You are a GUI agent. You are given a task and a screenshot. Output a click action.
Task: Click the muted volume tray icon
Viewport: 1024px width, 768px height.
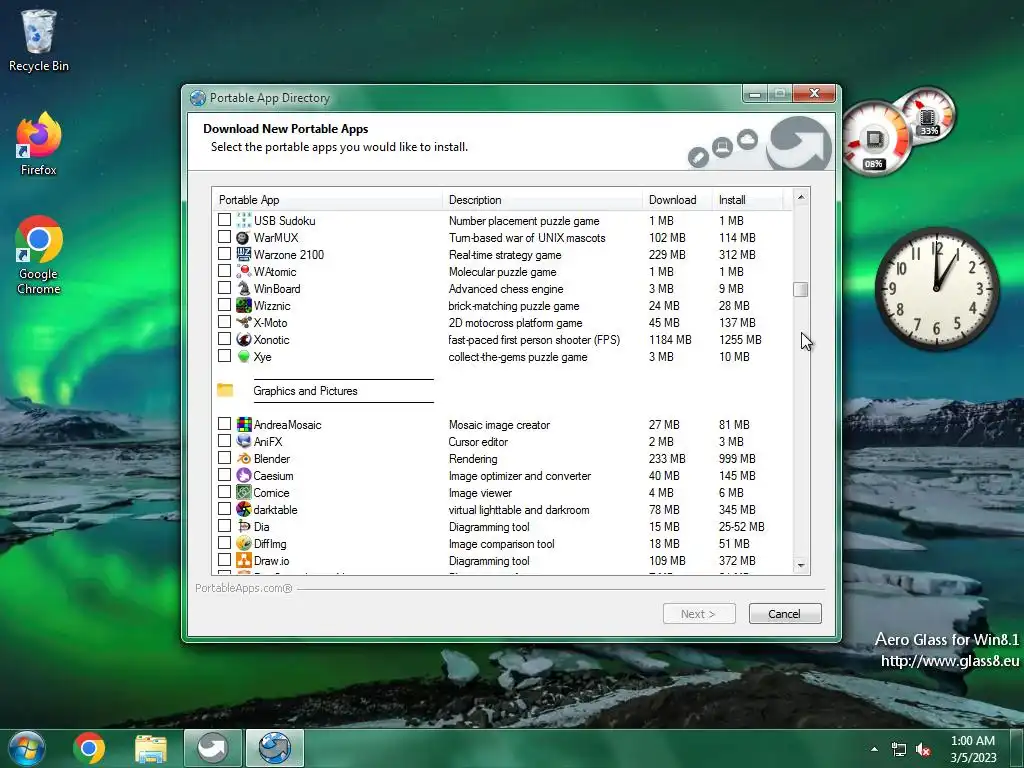923,749
